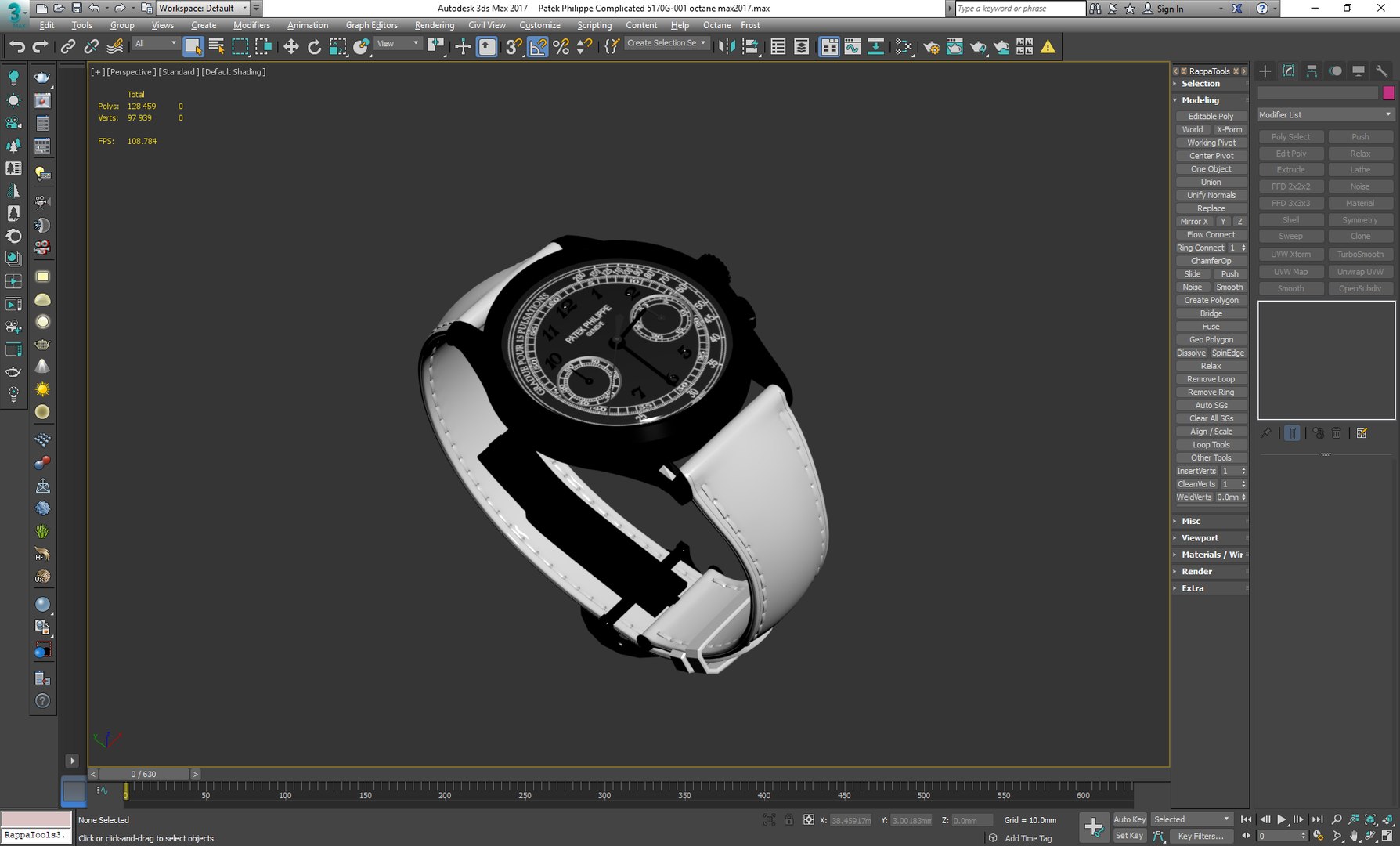Jump to the end of animation
1400x846 pixels.
pyautogui.click(x=1318, y=819)
